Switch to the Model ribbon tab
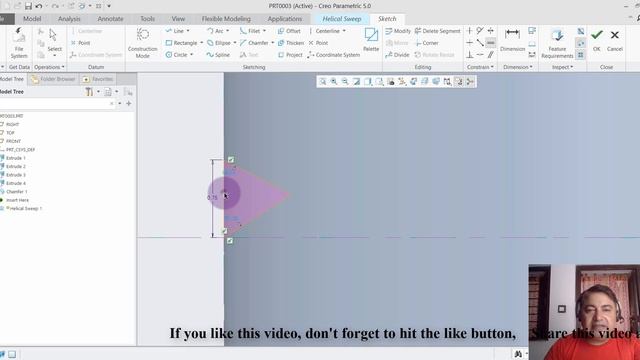Screen dimensions: 640x360 [x=32, y=19]
